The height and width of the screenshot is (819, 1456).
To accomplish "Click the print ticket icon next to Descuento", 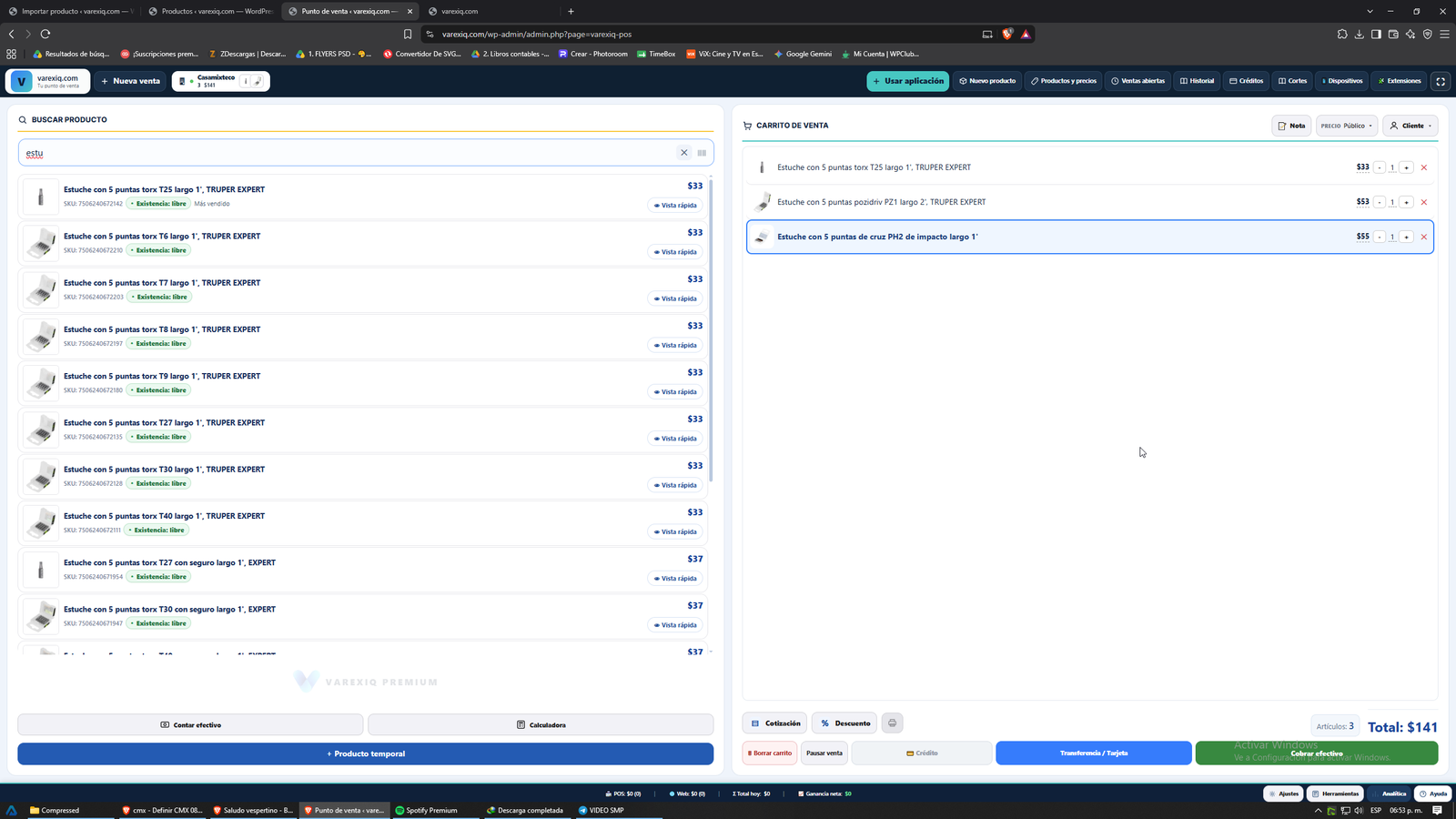I will (x=892, y=723).
